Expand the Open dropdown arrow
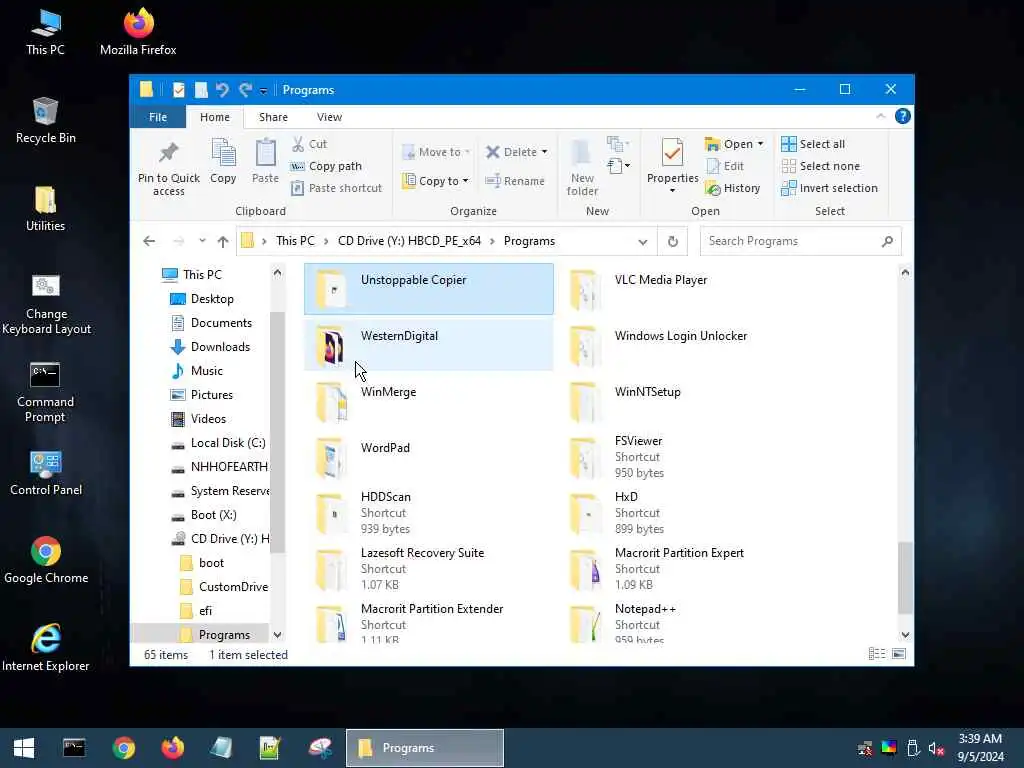Screen dimensions: 1024x768 [760, 144]
